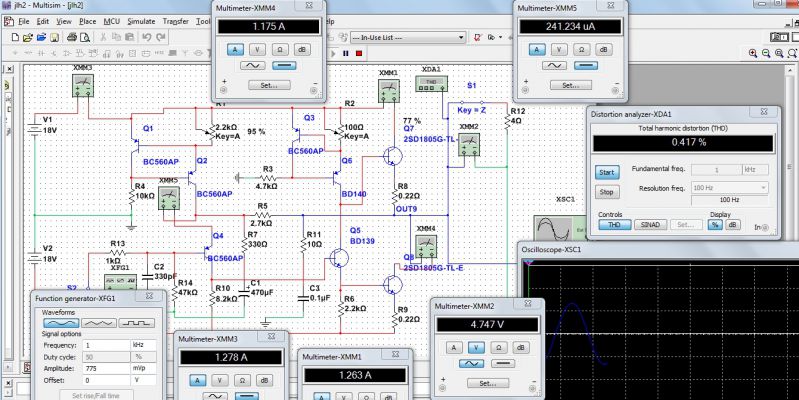Open the File menu

[x=23, y=21]
